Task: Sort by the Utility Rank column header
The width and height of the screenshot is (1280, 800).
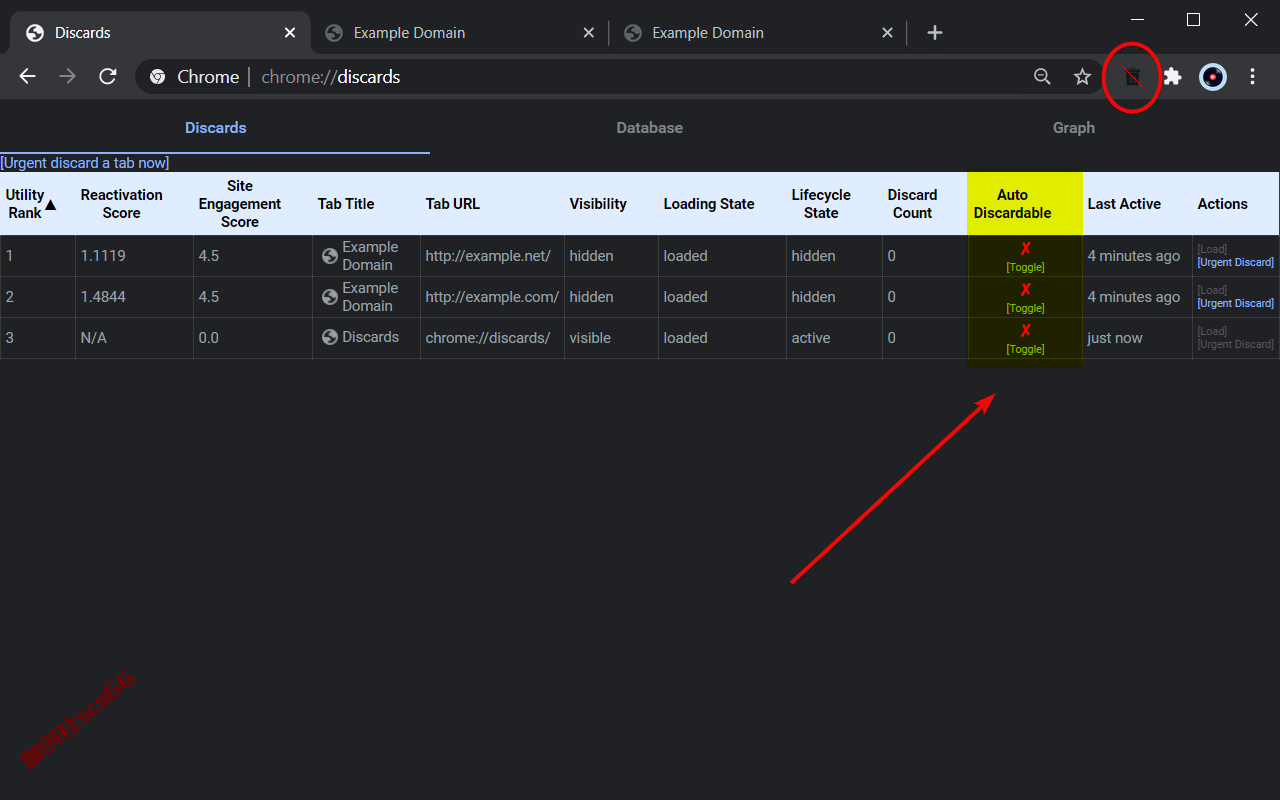Action: 37,204
